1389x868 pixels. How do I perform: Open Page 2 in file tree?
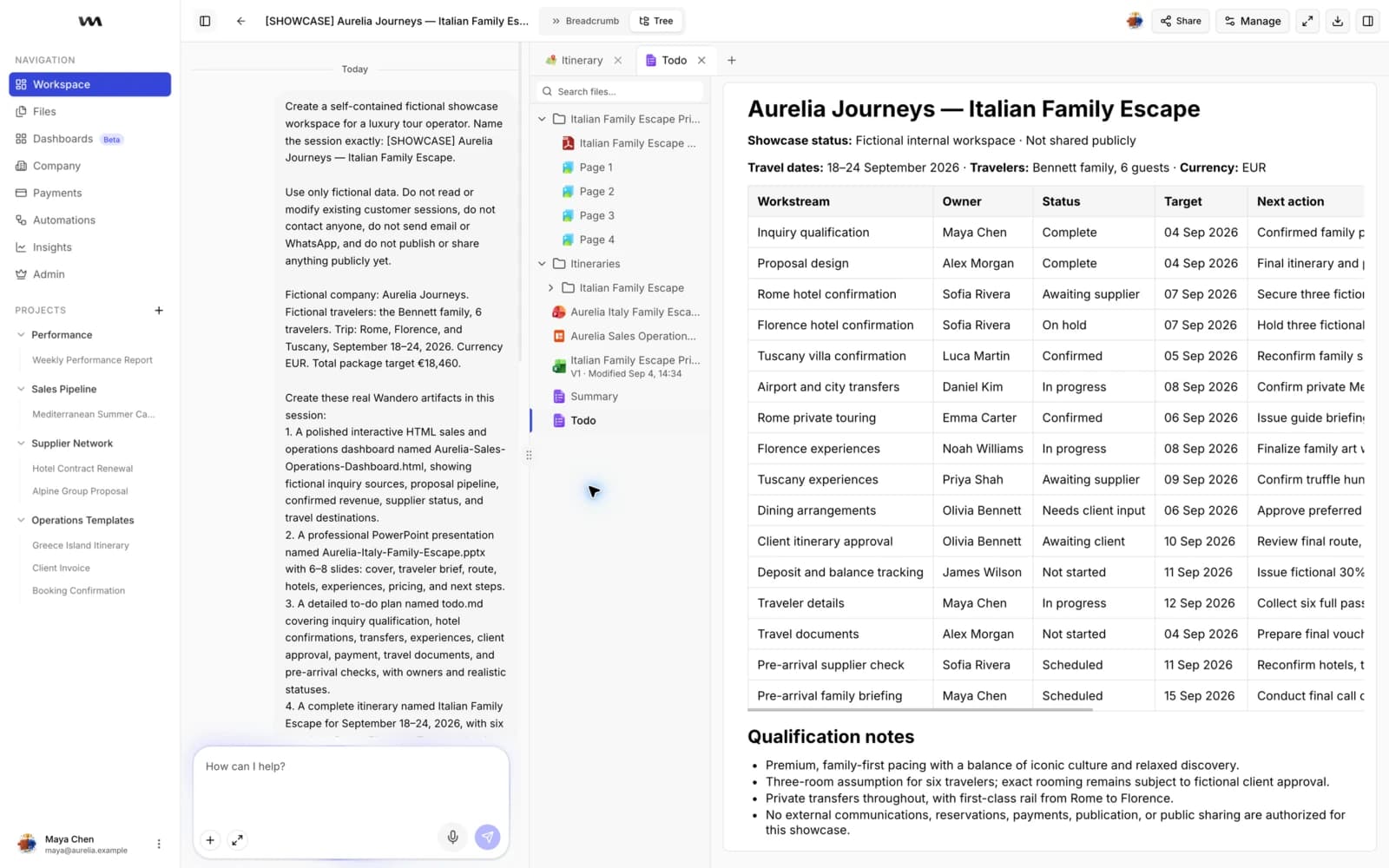(x=588, y=192)
